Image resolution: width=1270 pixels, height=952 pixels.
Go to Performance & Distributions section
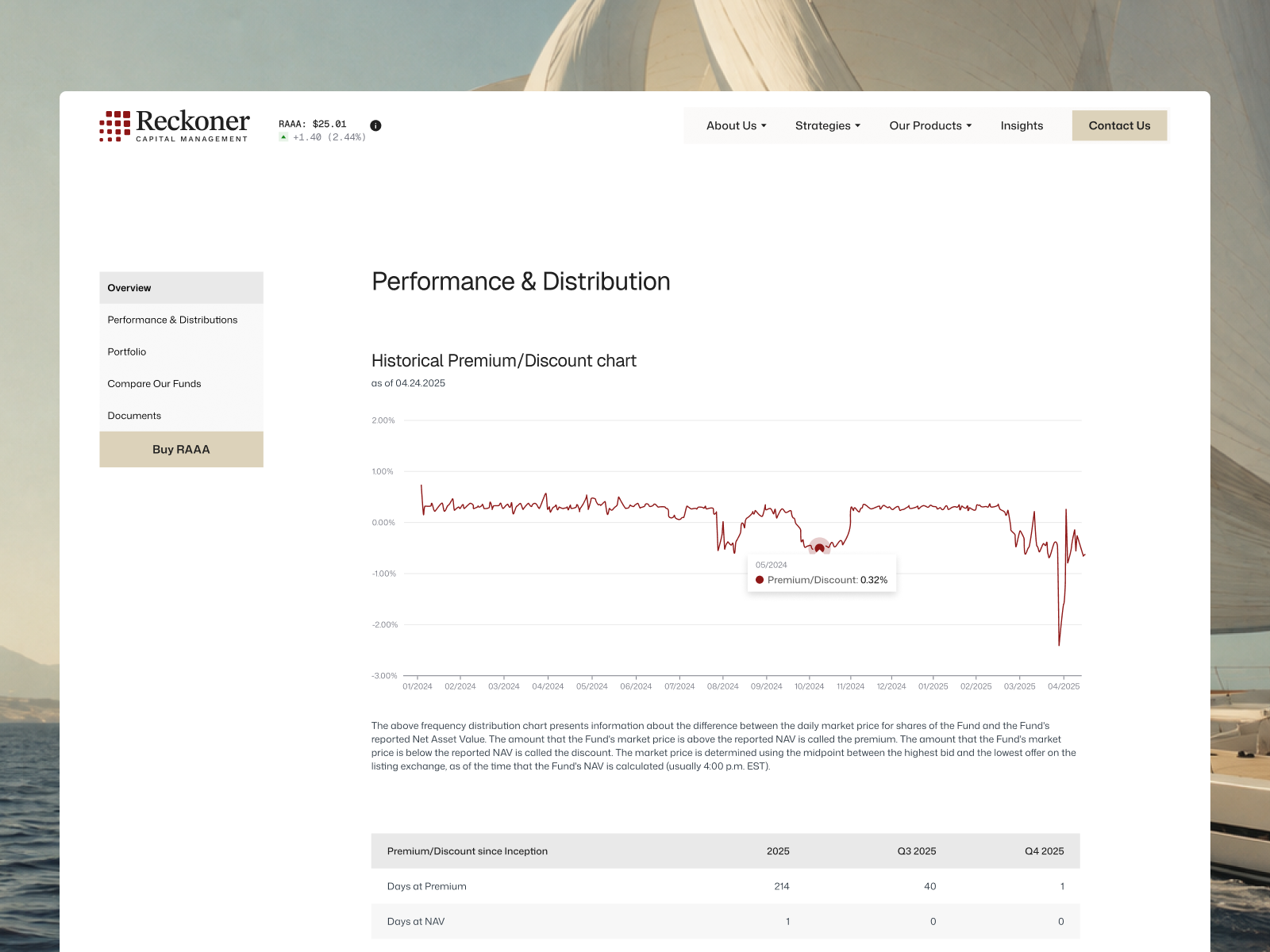coord(181,320)
